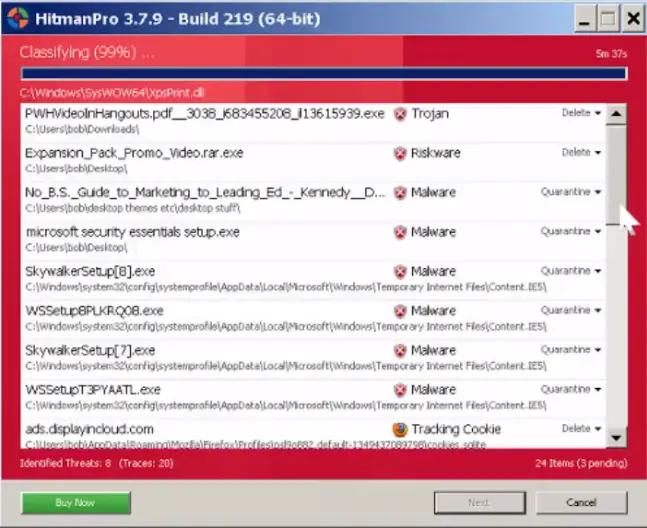Click desktop themes etc\desktop stuff path

coord(132,208)
